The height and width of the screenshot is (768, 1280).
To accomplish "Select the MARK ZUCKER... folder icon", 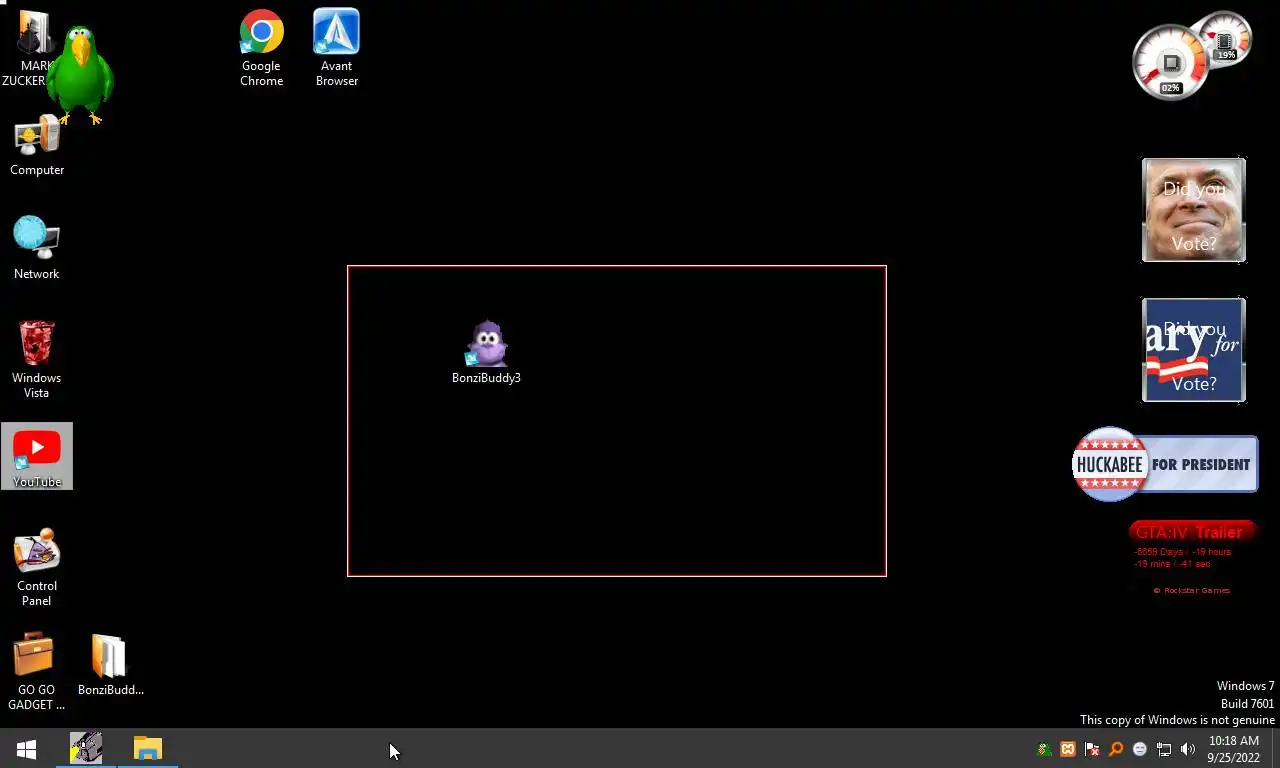I will coord(30,48).
